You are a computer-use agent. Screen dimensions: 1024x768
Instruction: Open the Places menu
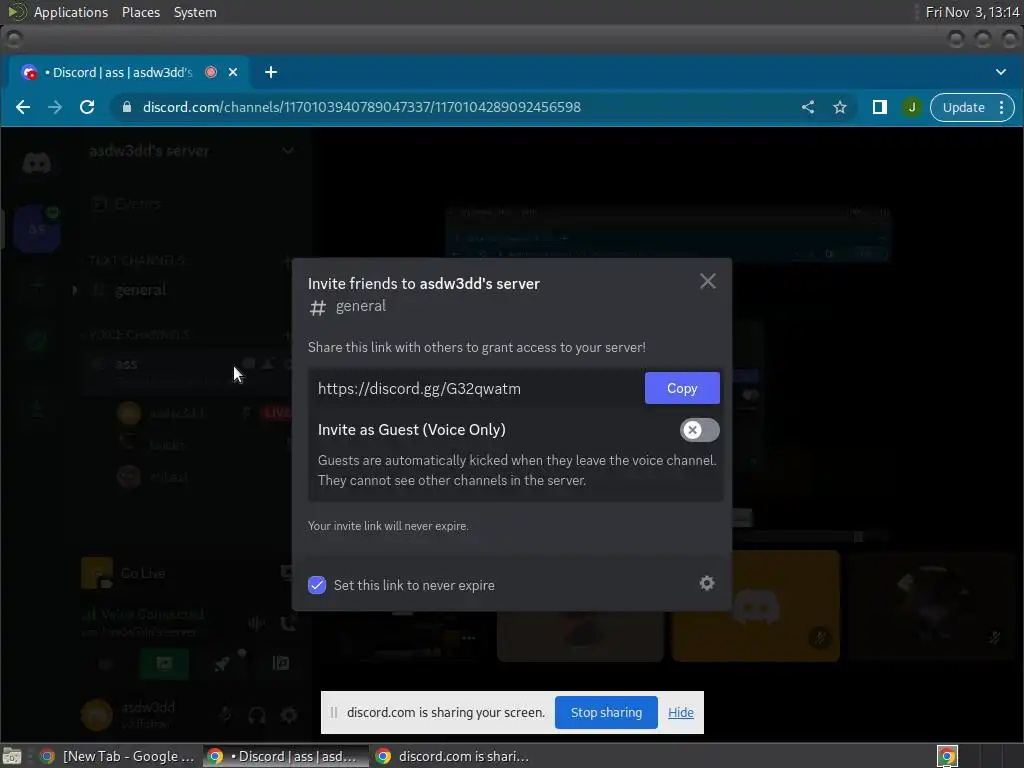(141, 12)
